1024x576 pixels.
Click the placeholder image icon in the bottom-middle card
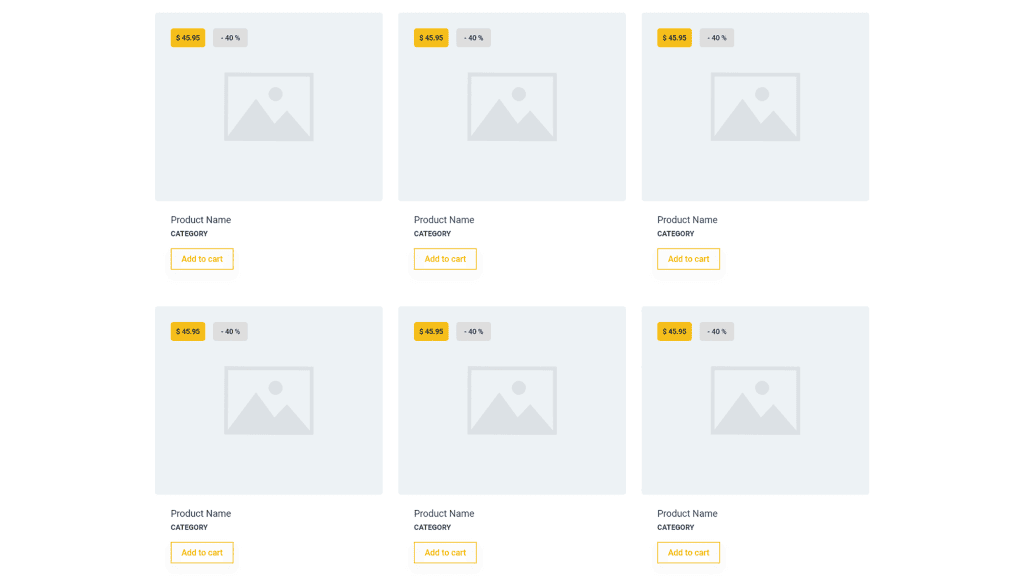[x=512, y=400]
